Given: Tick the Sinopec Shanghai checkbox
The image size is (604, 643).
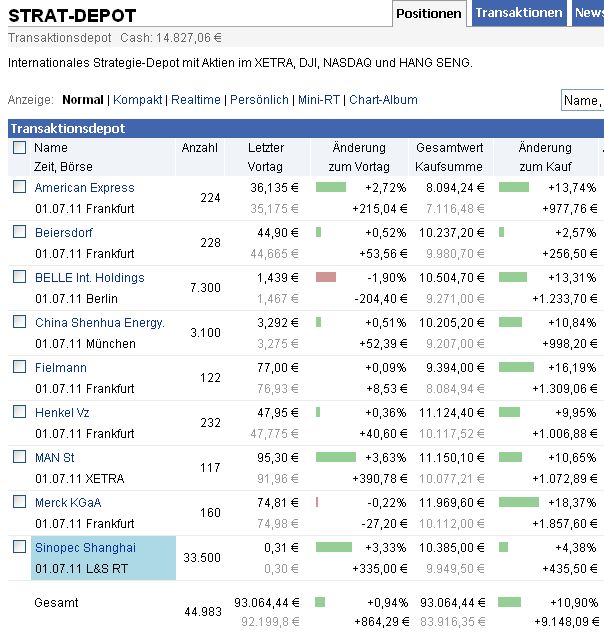Looking at the screenshot, I should click(x=19, y=547).
